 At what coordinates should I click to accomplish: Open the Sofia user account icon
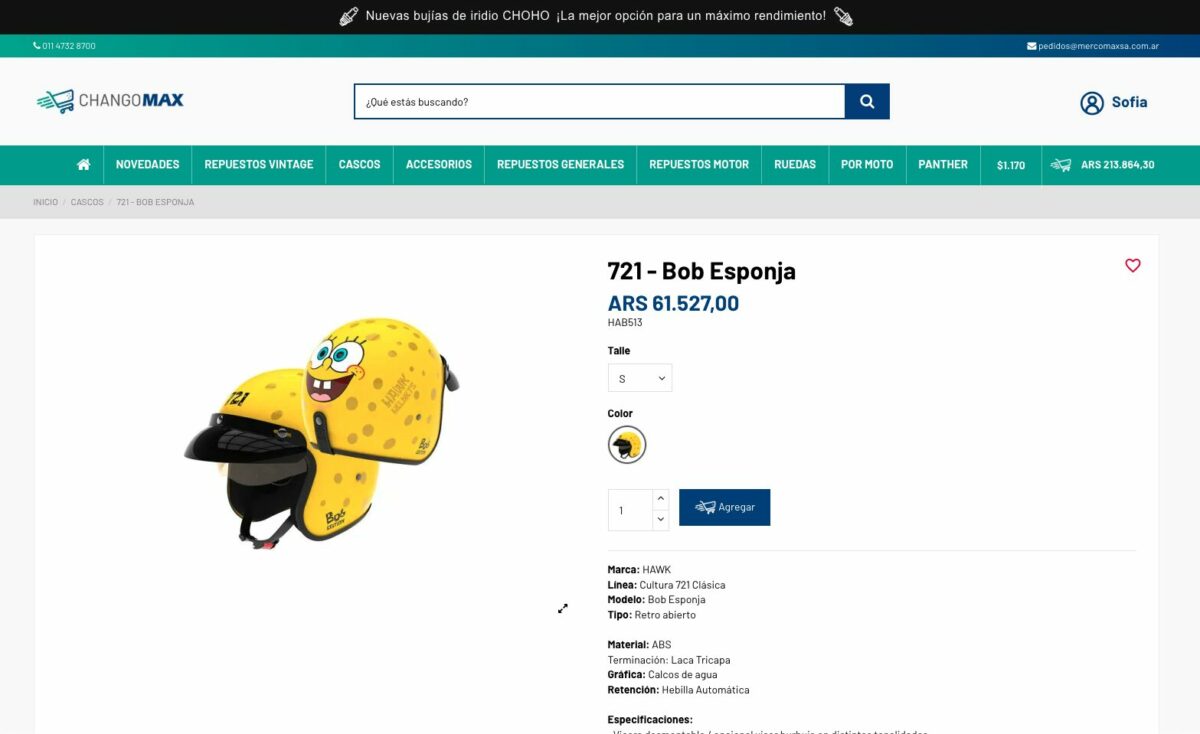[x=1091, y=102]
